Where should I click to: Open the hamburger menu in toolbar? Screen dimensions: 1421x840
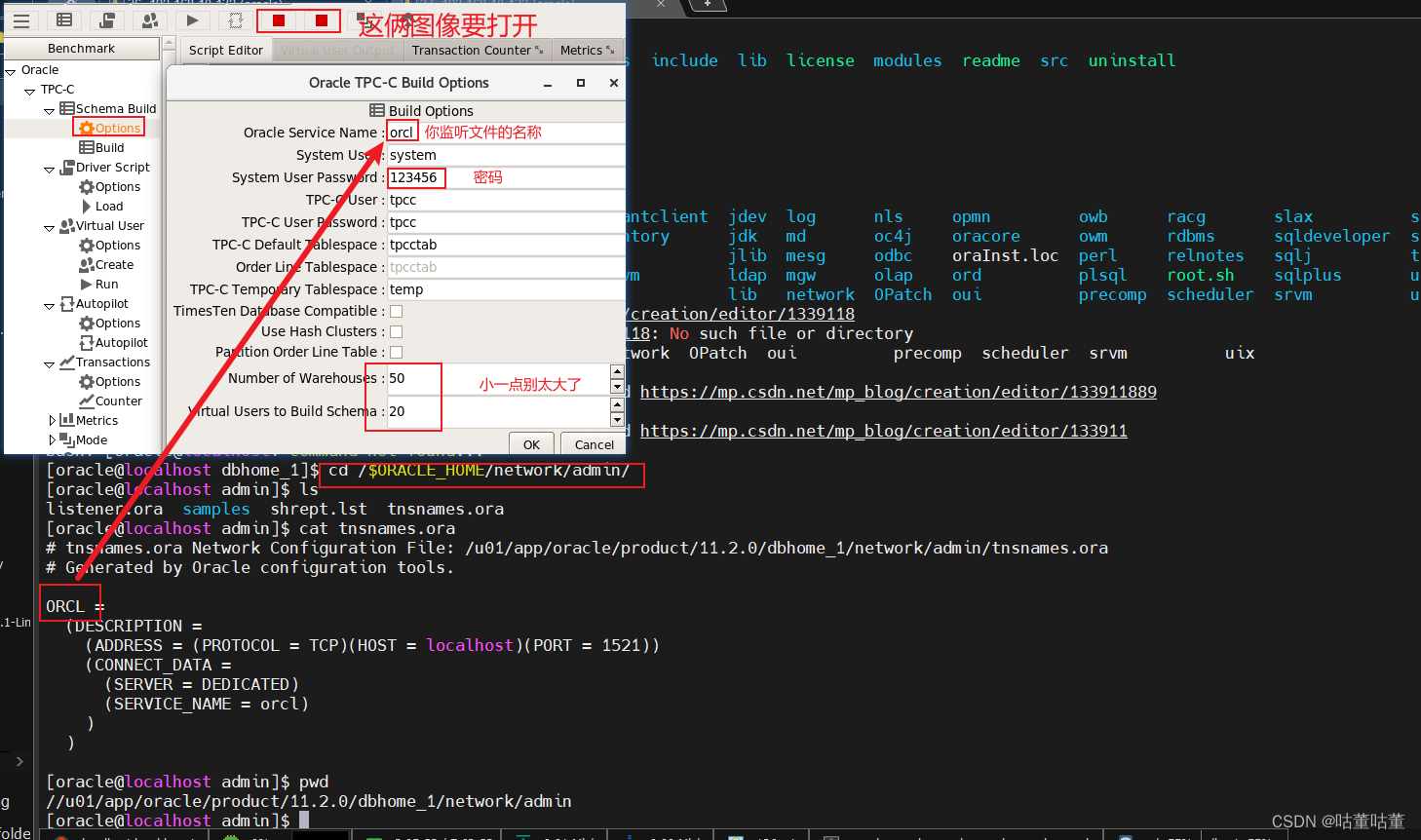21,19
